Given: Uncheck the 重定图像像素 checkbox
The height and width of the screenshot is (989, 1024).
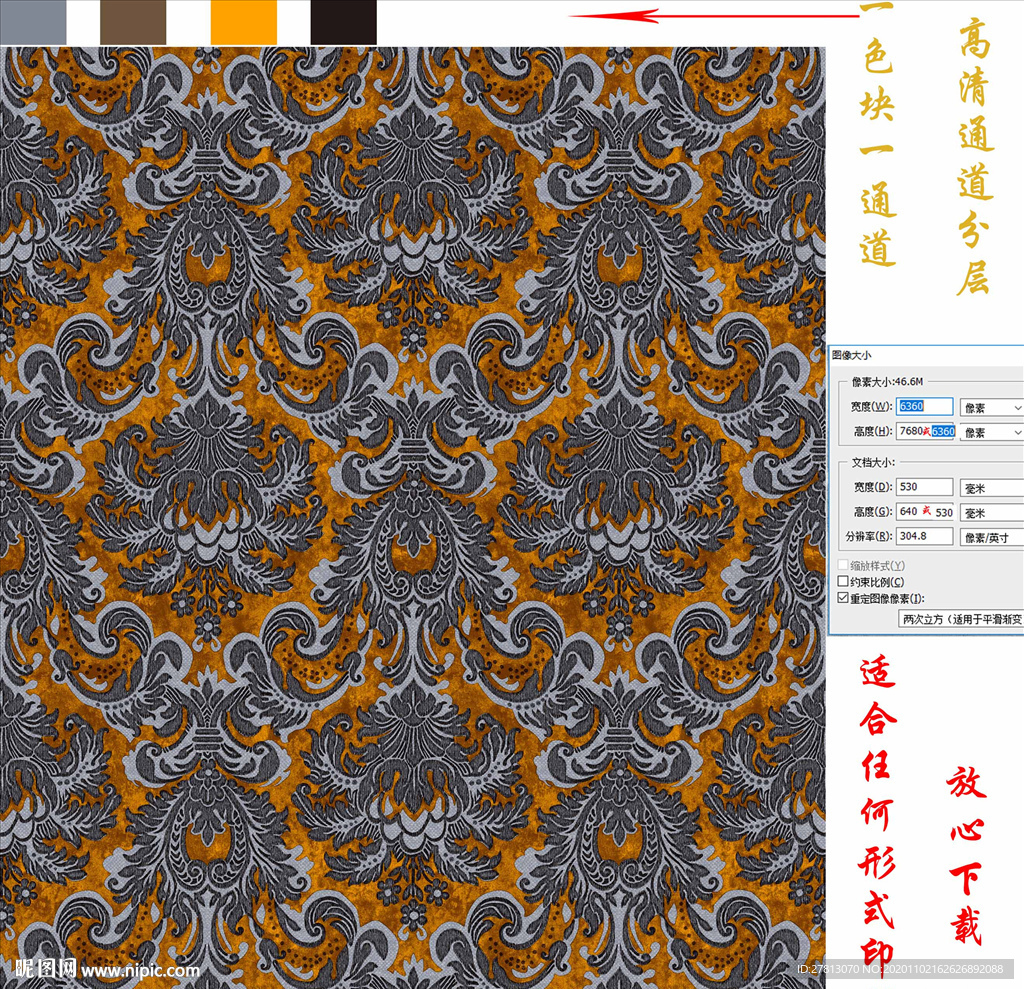Looking at the screenshot, I should (843, 598).
